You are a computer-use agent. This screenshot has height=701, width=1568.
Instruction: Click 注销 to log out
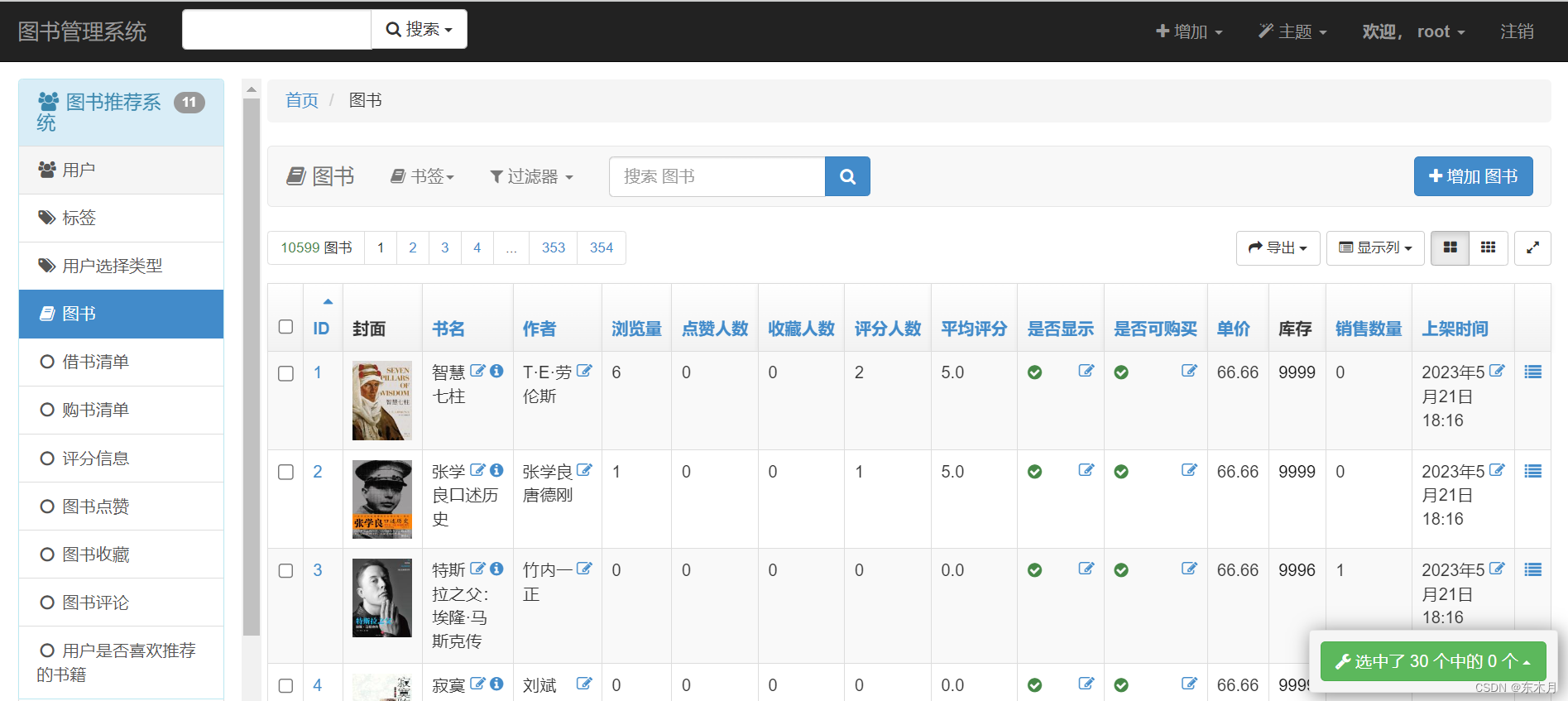[x=1517, y=31]
